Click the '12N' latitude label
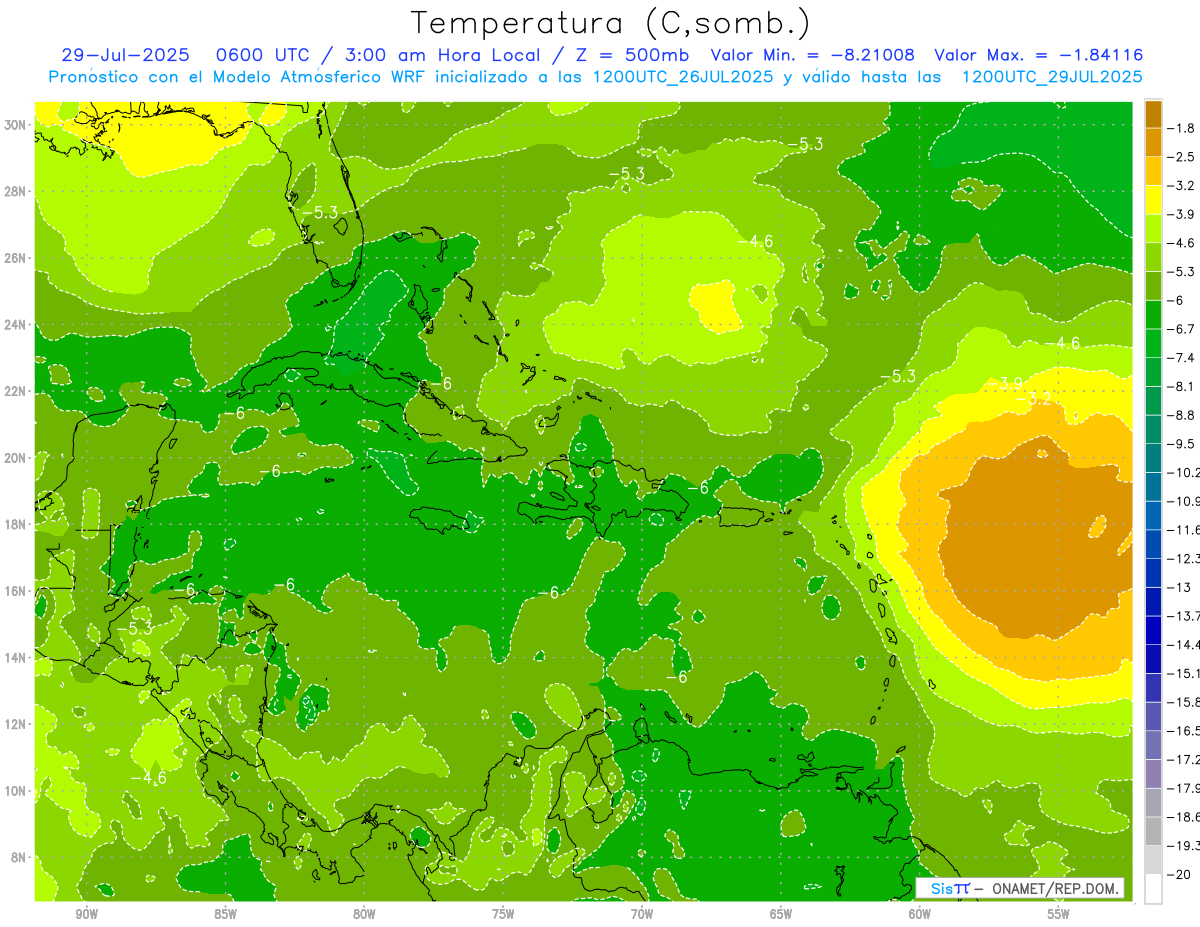 click(x=15, y=724)
